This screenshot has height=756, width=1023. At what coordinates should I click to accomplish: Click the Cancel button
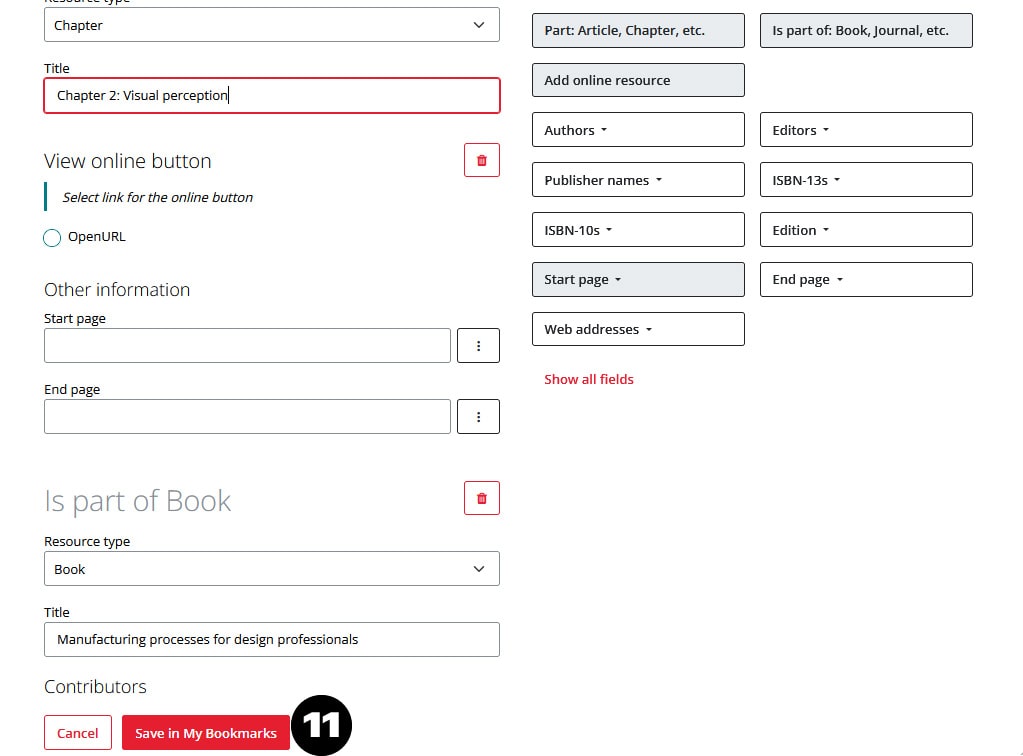pos(77,733)
